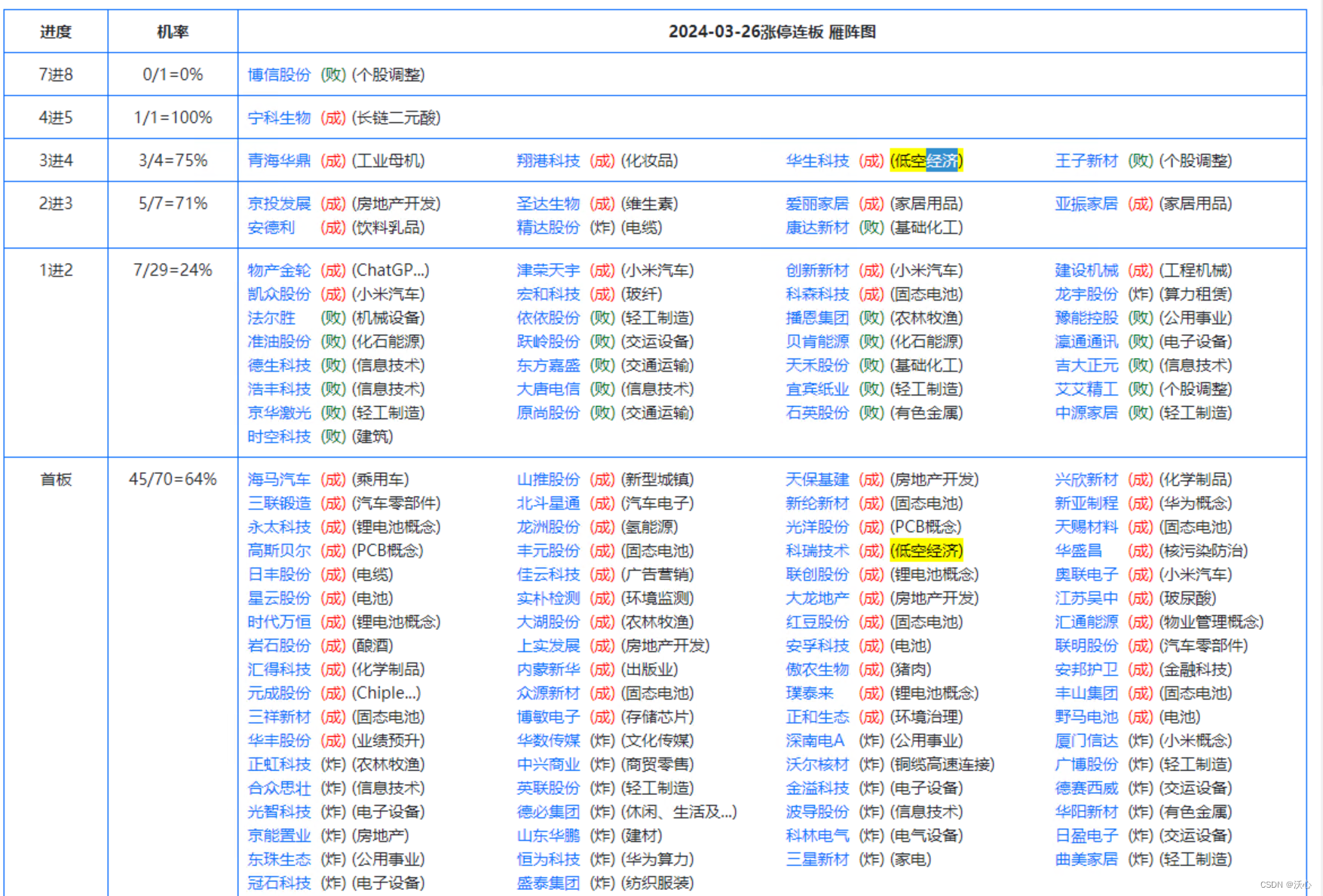The height and width of the screenshot is (896, 1323).
Task: Click the 科森科技 stock link
Action: 817,294
